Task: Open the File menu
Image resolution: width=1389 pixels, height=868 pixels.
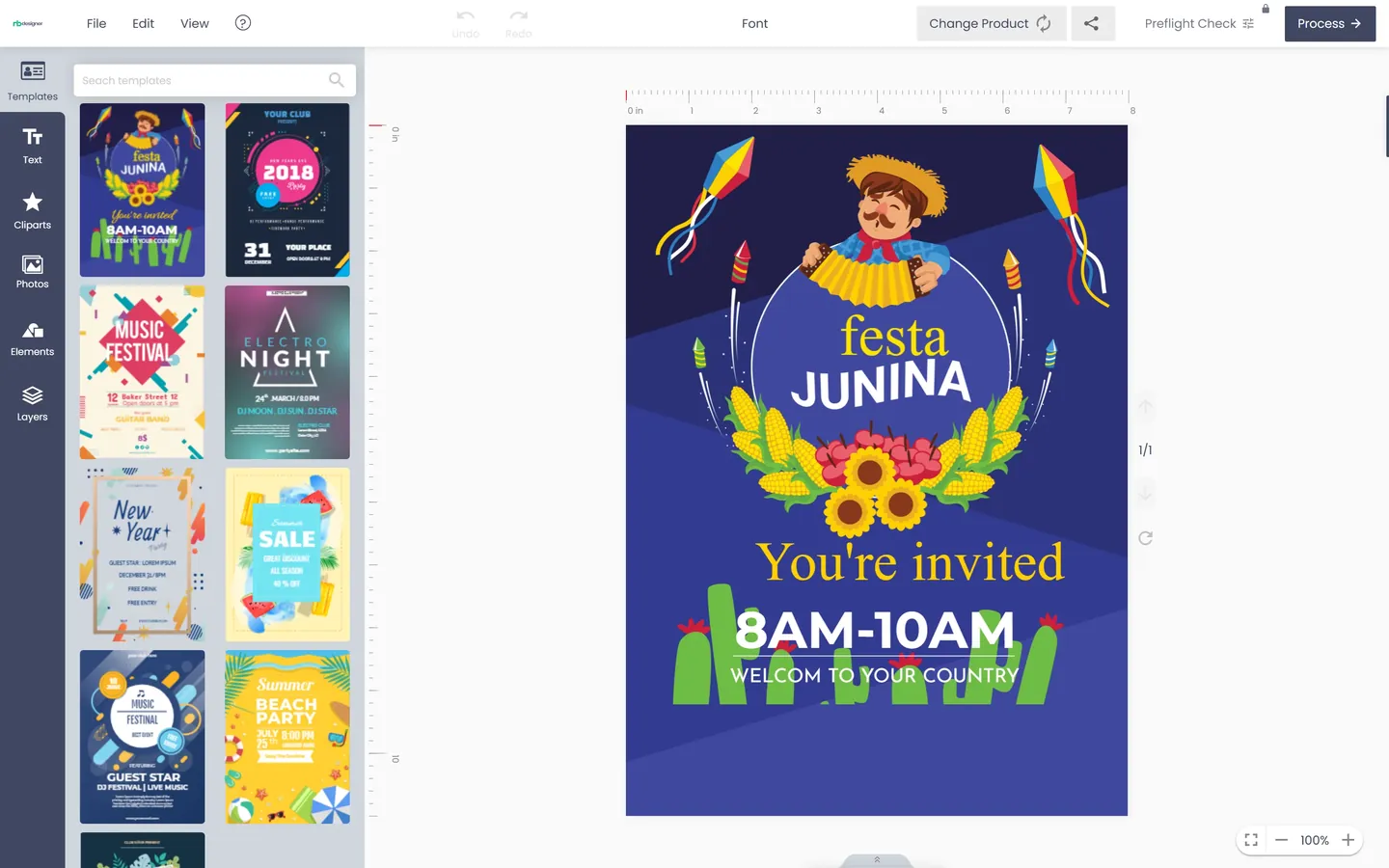Action: point(96,23)
